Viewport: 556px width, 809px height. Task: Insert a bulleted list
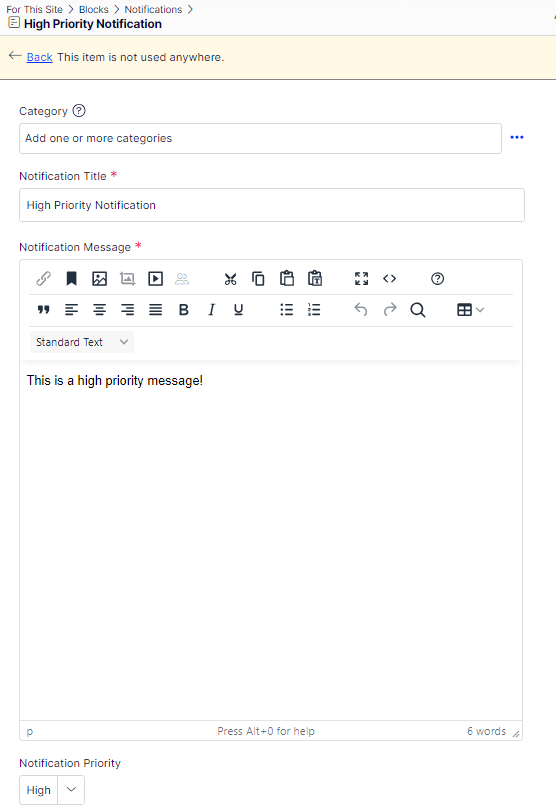tap(287, 310)
